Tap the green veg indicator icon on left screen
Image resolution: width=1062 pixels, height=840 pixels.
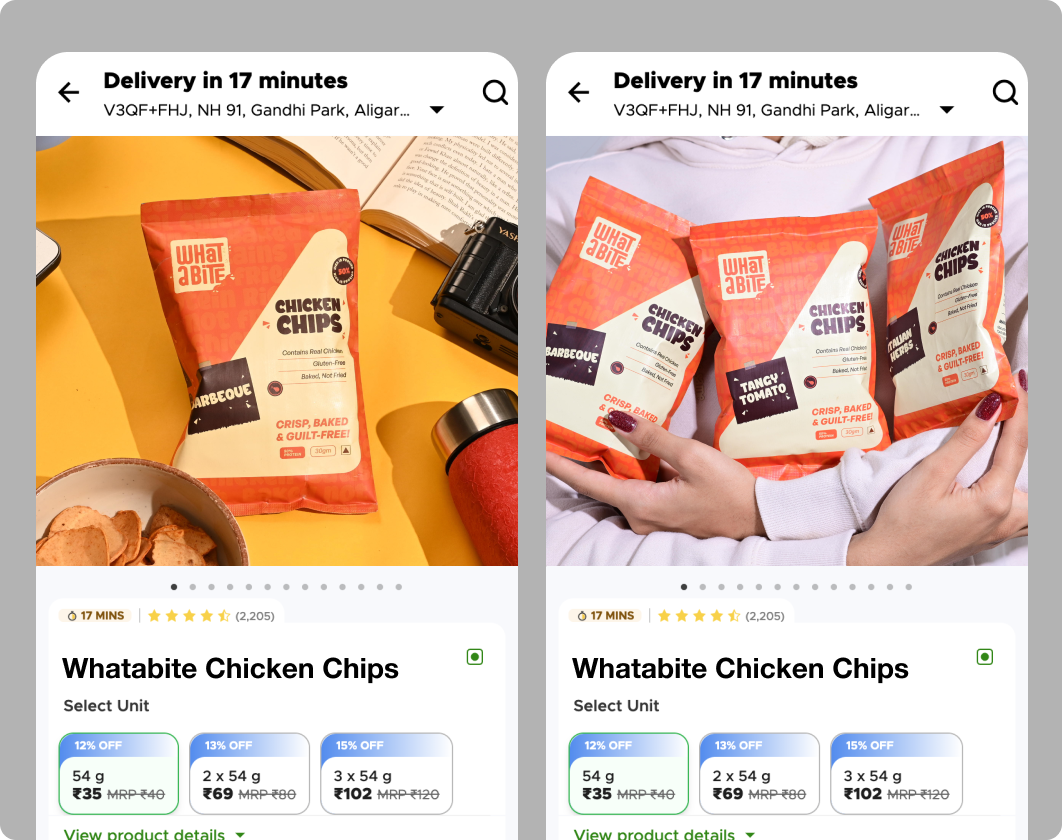coord(475,656)
